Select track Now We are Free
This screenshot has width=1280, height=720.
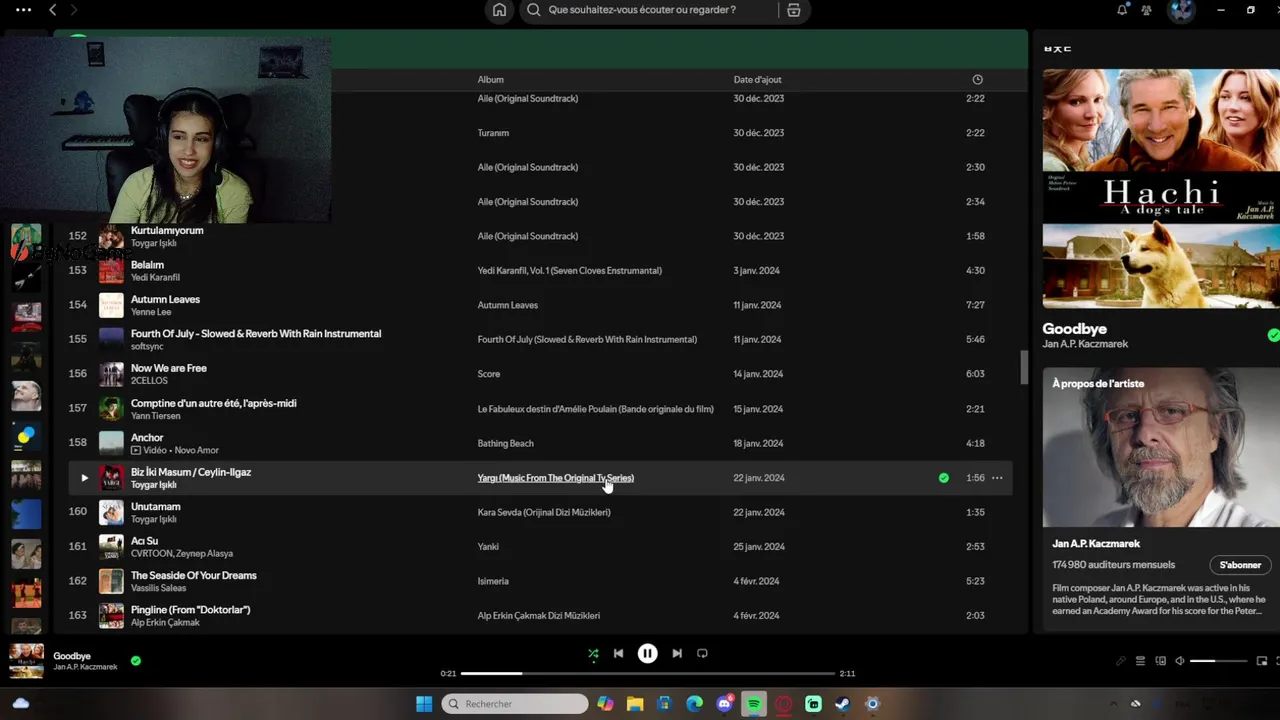click(168, 368)
